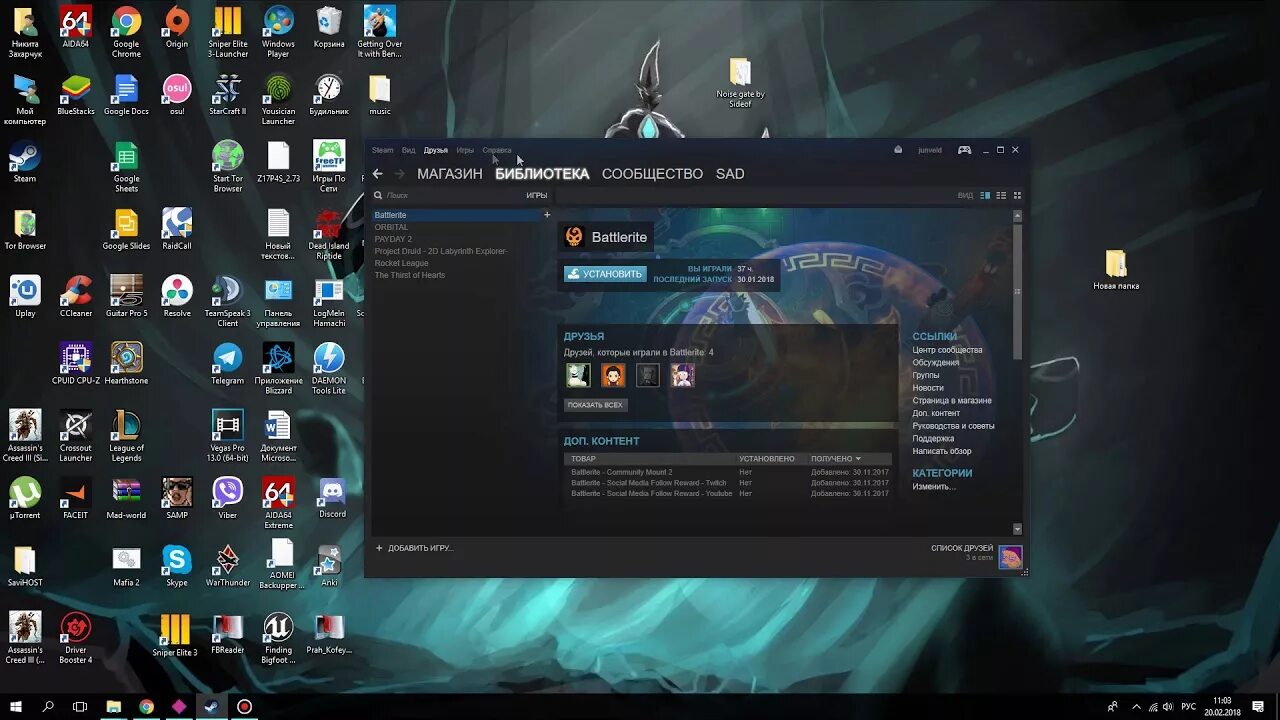Open the Steam menu

pos(382,150)
